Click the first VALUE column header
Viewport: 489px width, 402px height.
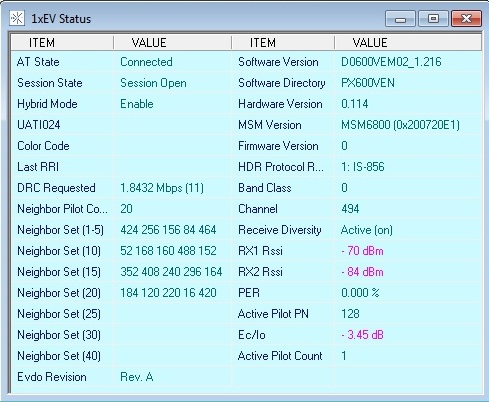172,43
